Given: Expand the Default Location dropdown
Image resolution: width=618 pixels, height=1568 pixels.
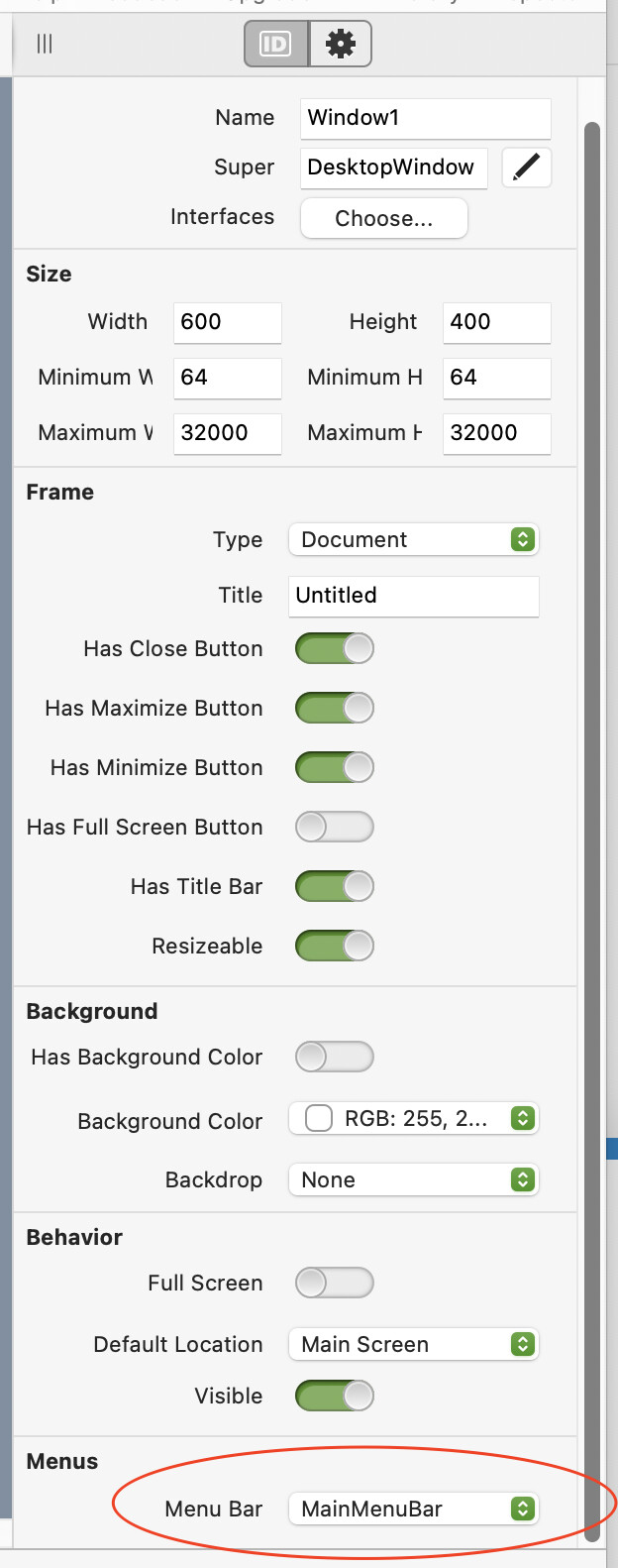Looking at the screenshot, I should click(414, 1344).
